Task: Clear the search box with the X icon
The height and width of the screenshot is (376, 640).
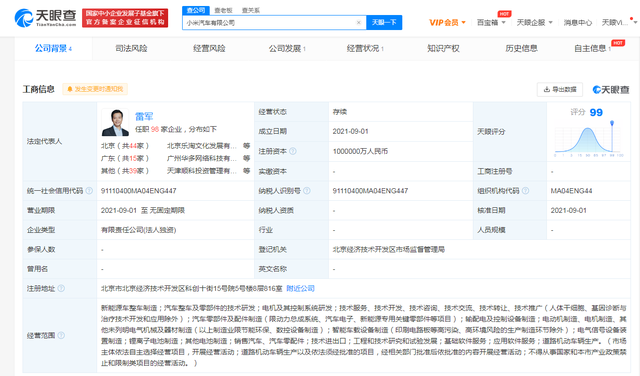Action: click(359, 22)
